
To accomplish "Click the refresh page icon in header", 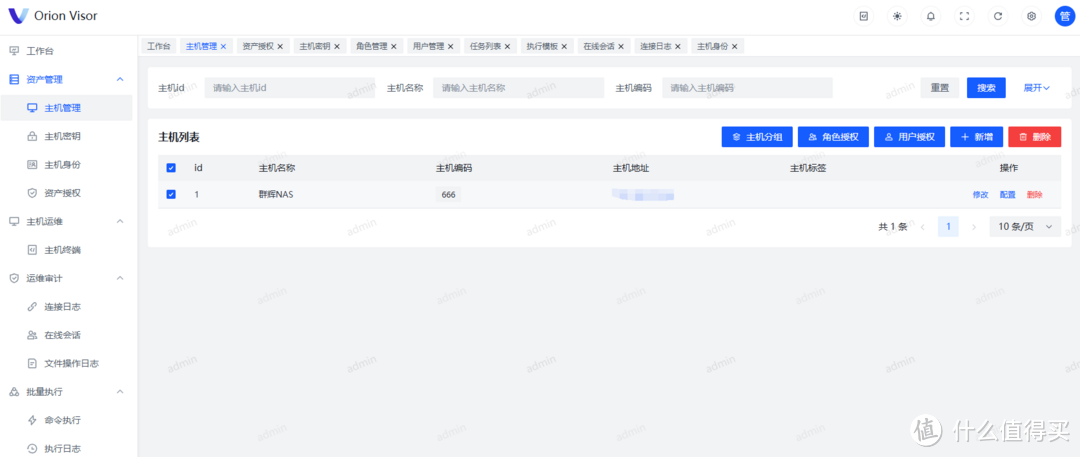I will point(998,17).
